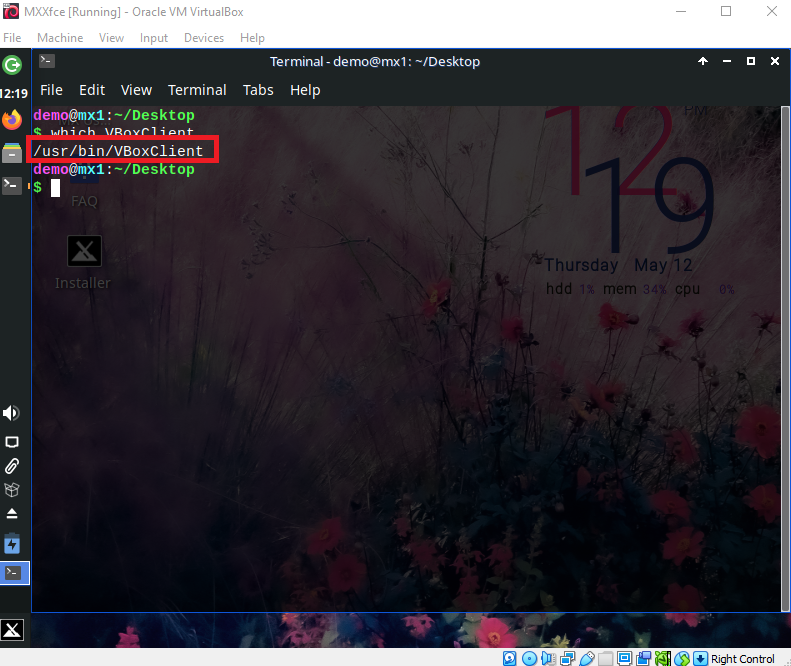Click the VirtualBox keyboard capture arrow icon
The height and width of the screenshot is (666, 791).
(700, 658)
